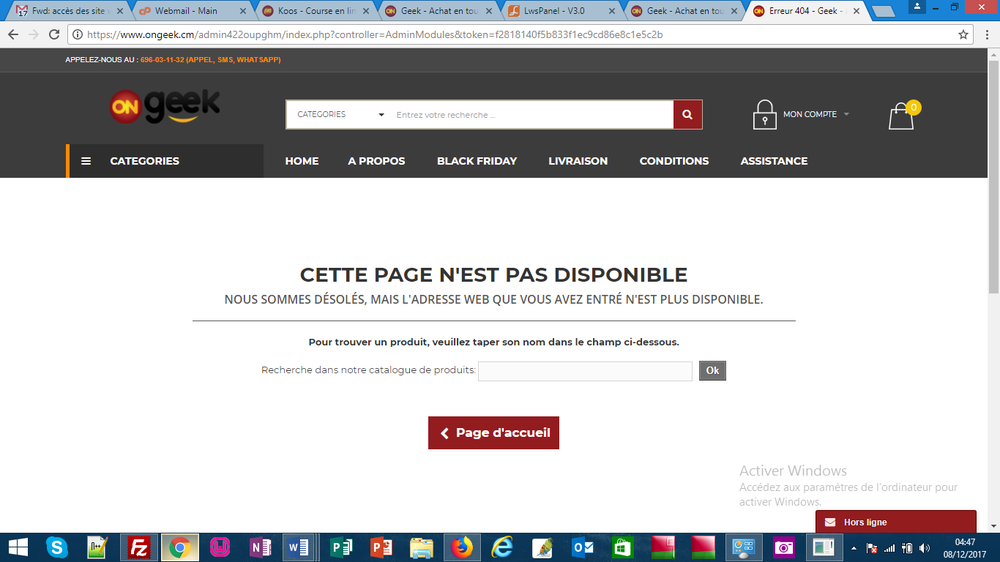Open the A PROPOS menu item
The height and width of the screenshot is (562, 1000).
pos(376,161)
